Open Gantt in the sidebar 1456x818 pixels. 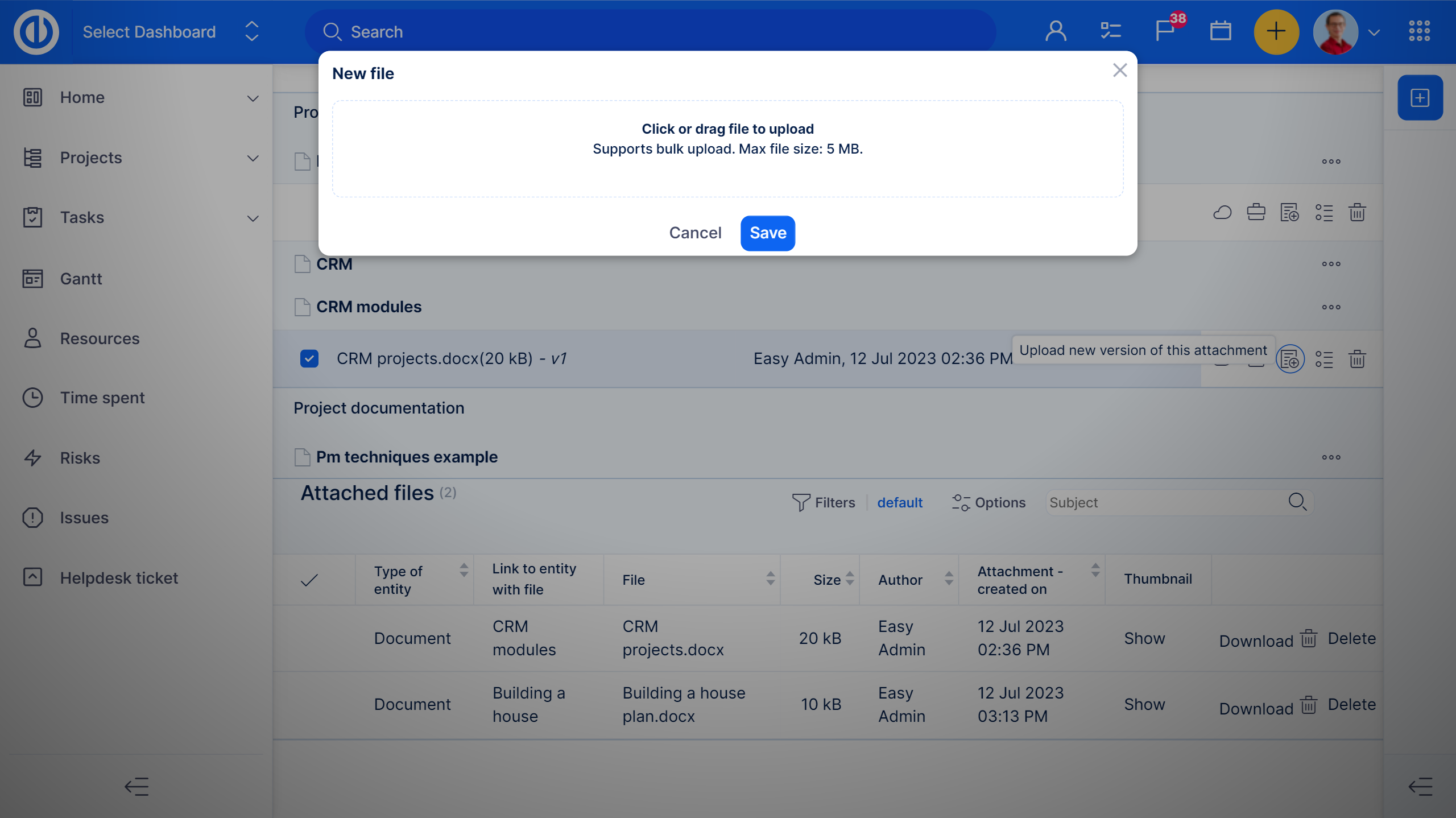(x=81, y=279)
